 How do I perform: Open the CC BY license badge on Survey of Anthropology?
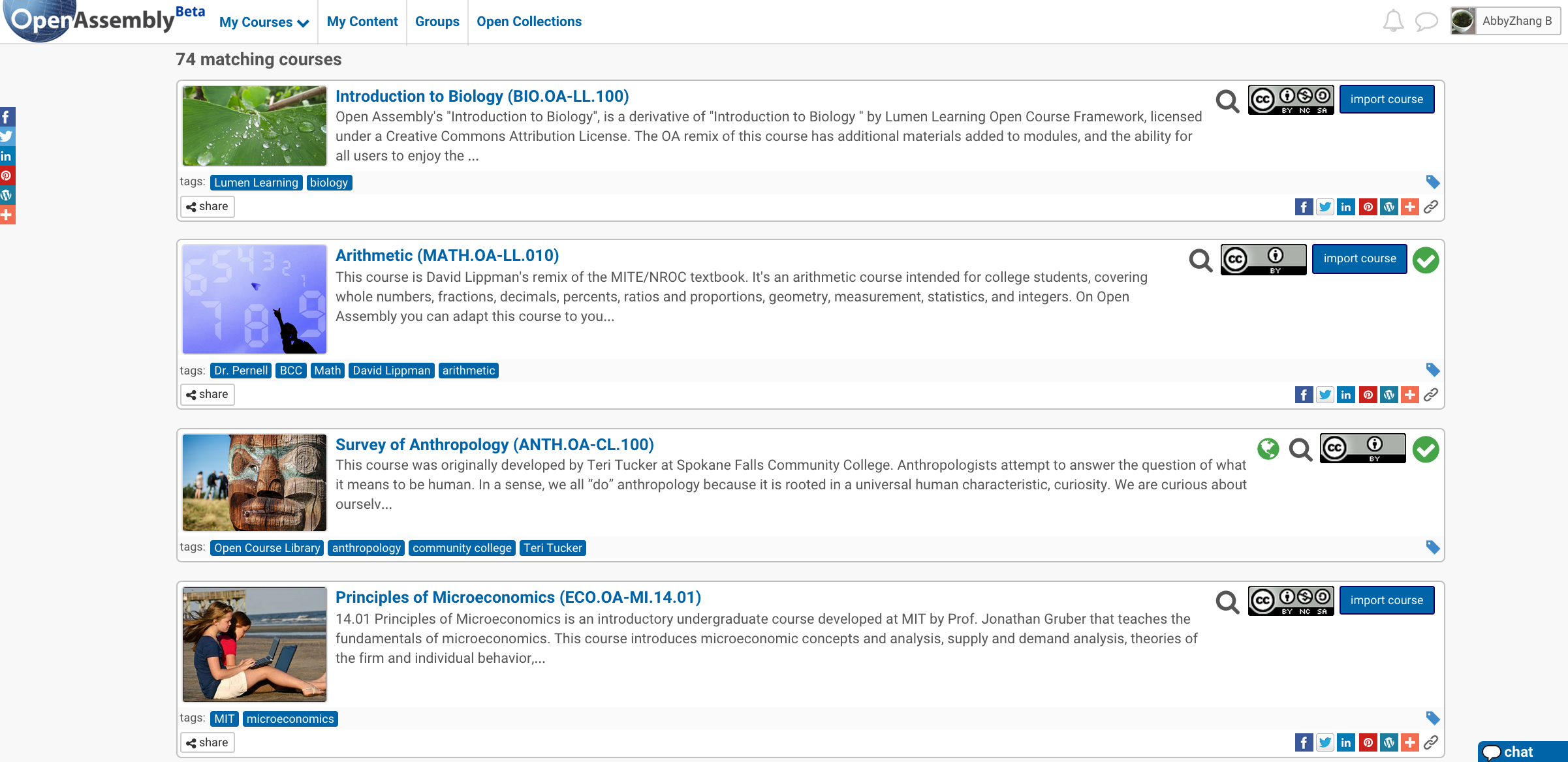(1362, 448)
